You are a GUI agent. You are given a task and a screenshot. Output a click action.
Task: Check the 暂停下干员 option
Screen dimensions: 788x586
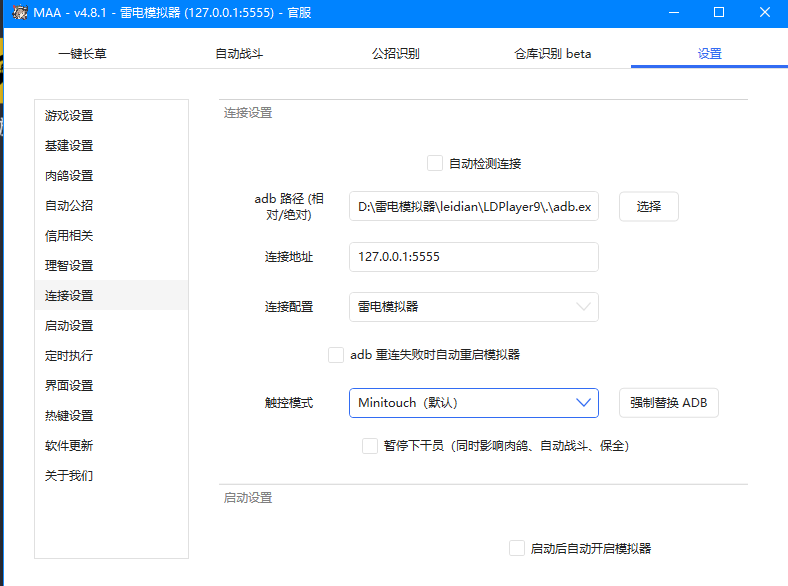(370, 445)
